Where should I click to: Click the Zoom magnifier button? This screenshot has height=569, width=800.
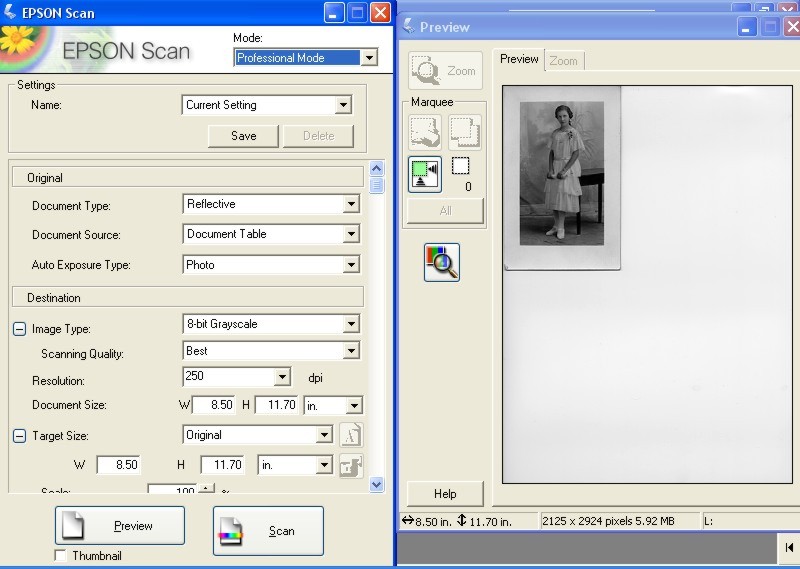click(445, 71)
